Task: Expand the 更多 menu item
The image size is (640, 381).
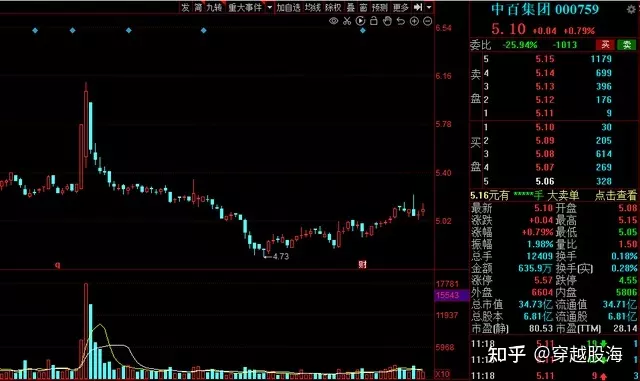Action: (x=400, y=7)
